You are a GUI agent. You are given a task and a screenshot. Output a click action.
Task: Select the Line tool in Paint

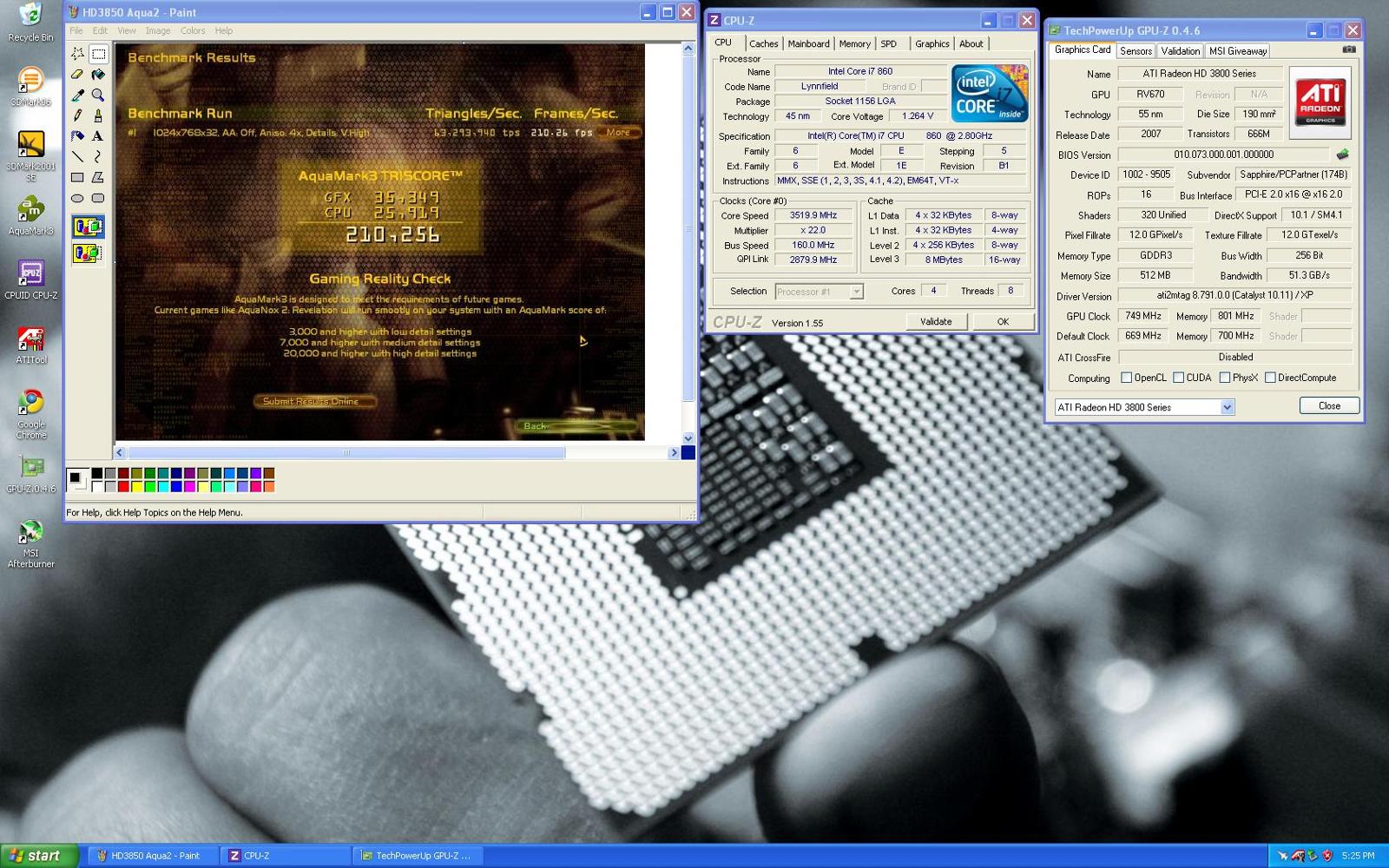(x=77, y=157)
